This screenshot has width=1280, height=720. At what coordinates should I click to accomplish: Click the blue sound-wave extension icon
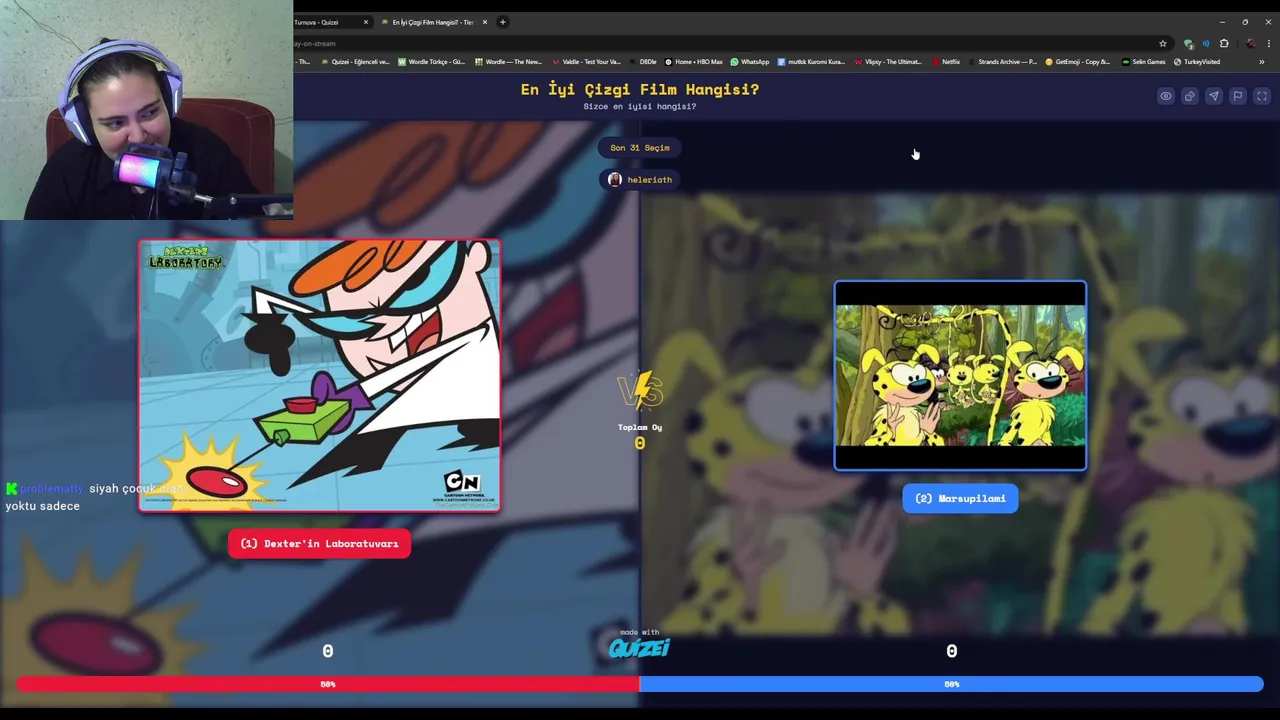(x=1206, y=43)
